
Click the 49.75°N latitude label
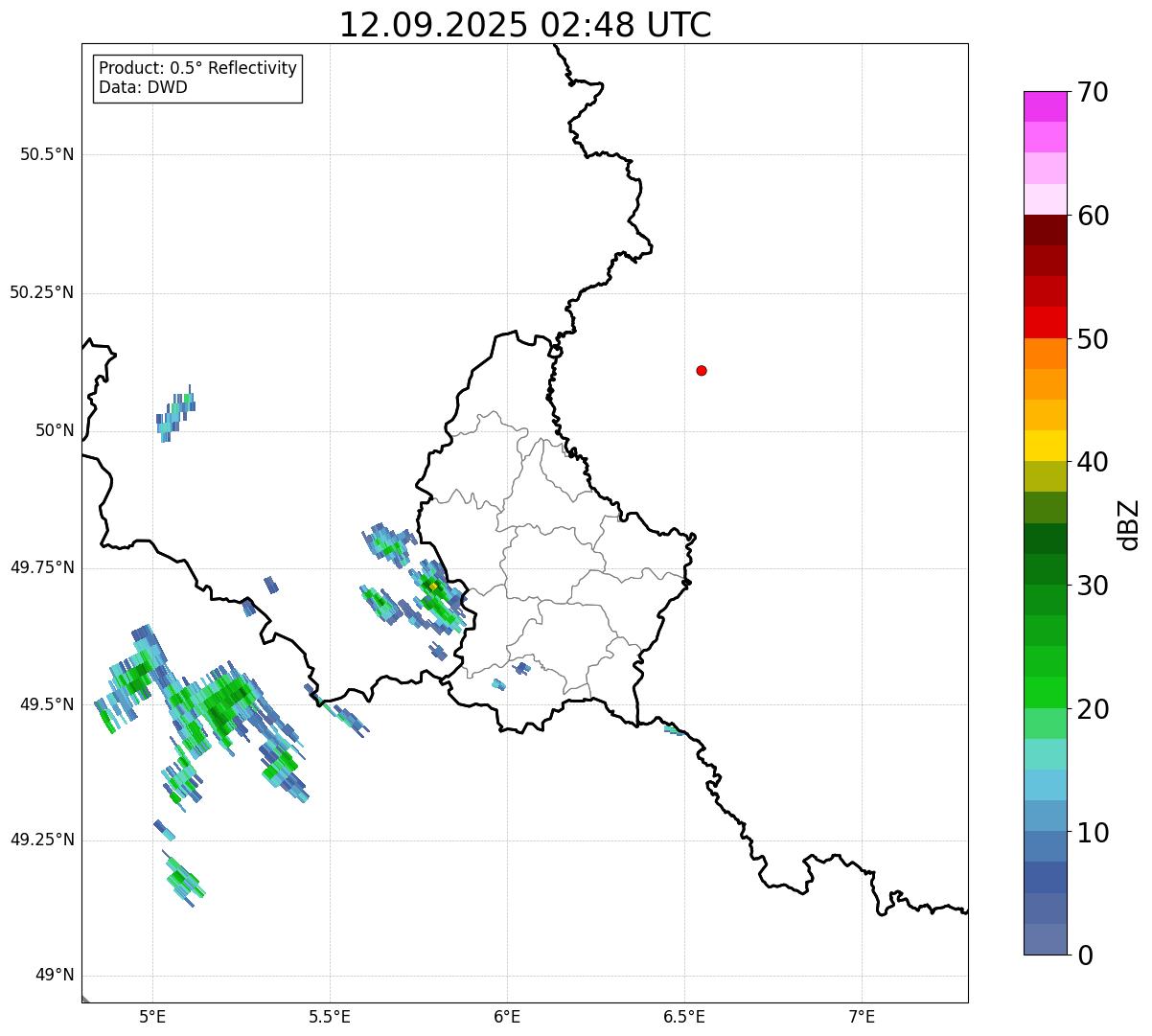click(x=42, y=567)
